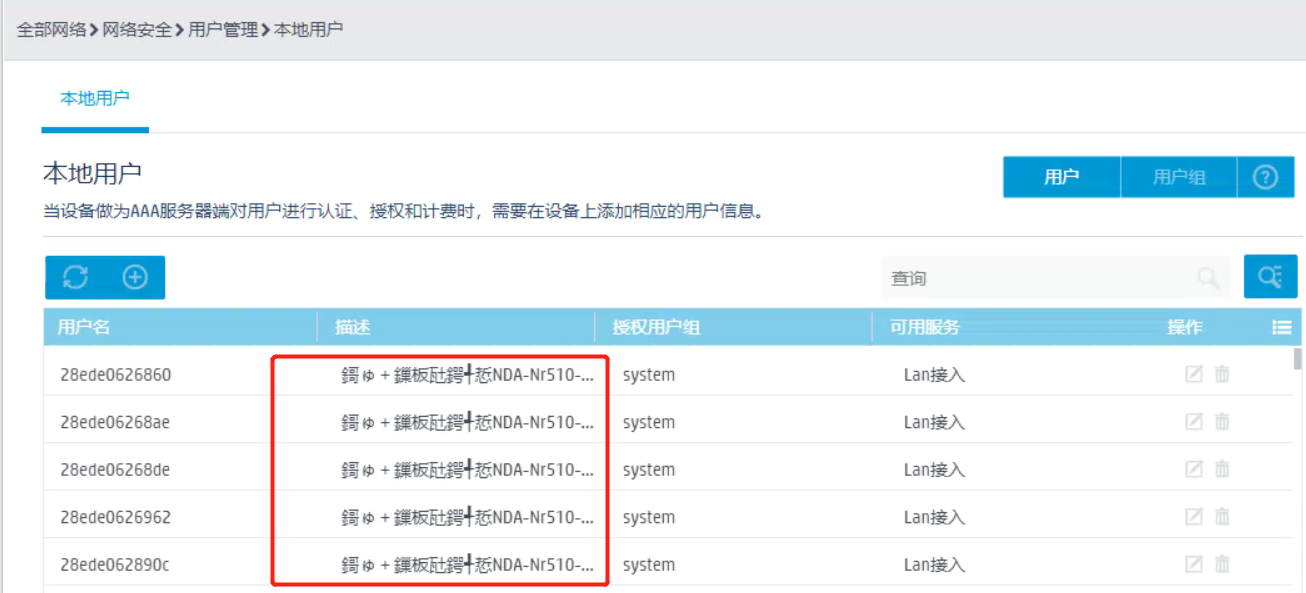This screenshot has width=1306, height=593.
Task: Click the table's vertical scrollbar thumb
Action: pos(1297,359)
